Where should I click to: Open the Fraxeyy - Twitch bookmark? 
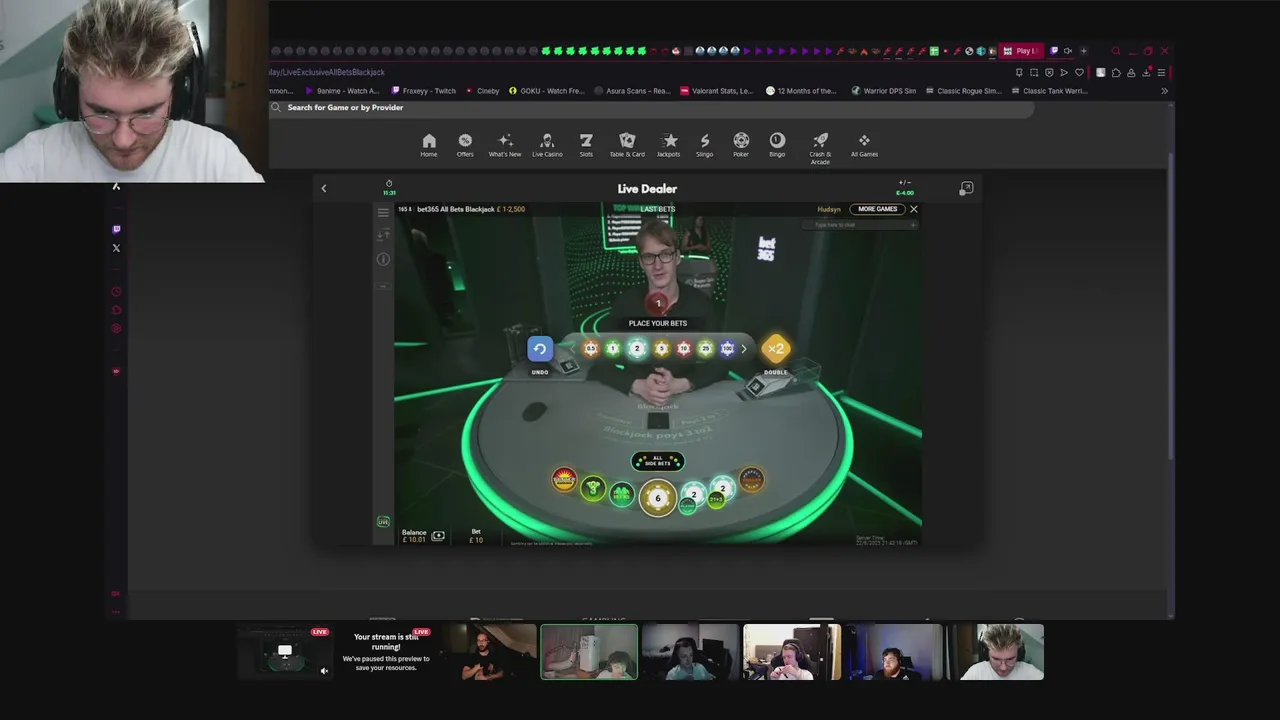click(x=424, y=91)
